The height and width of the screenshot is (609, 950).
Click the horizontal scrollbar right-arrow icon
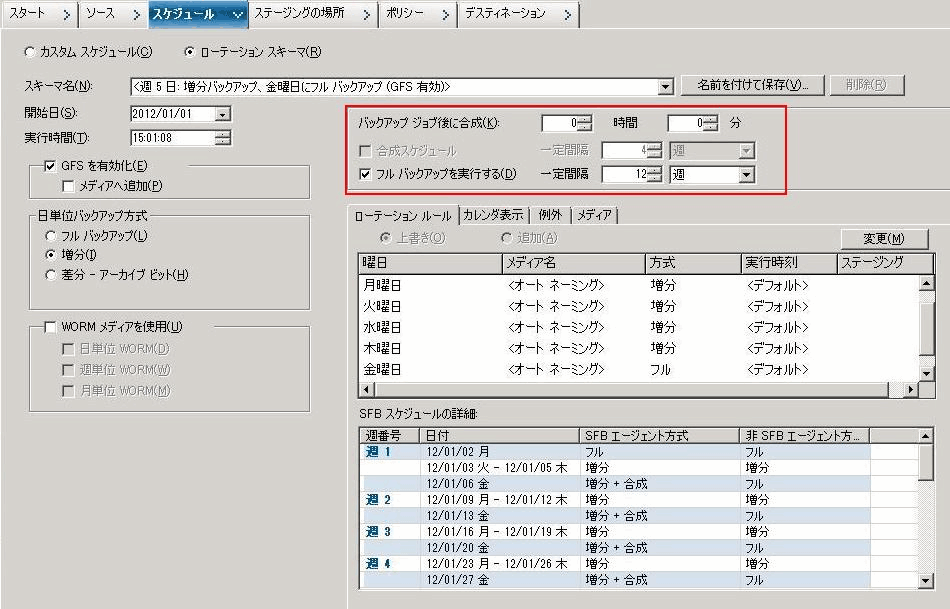911,389
